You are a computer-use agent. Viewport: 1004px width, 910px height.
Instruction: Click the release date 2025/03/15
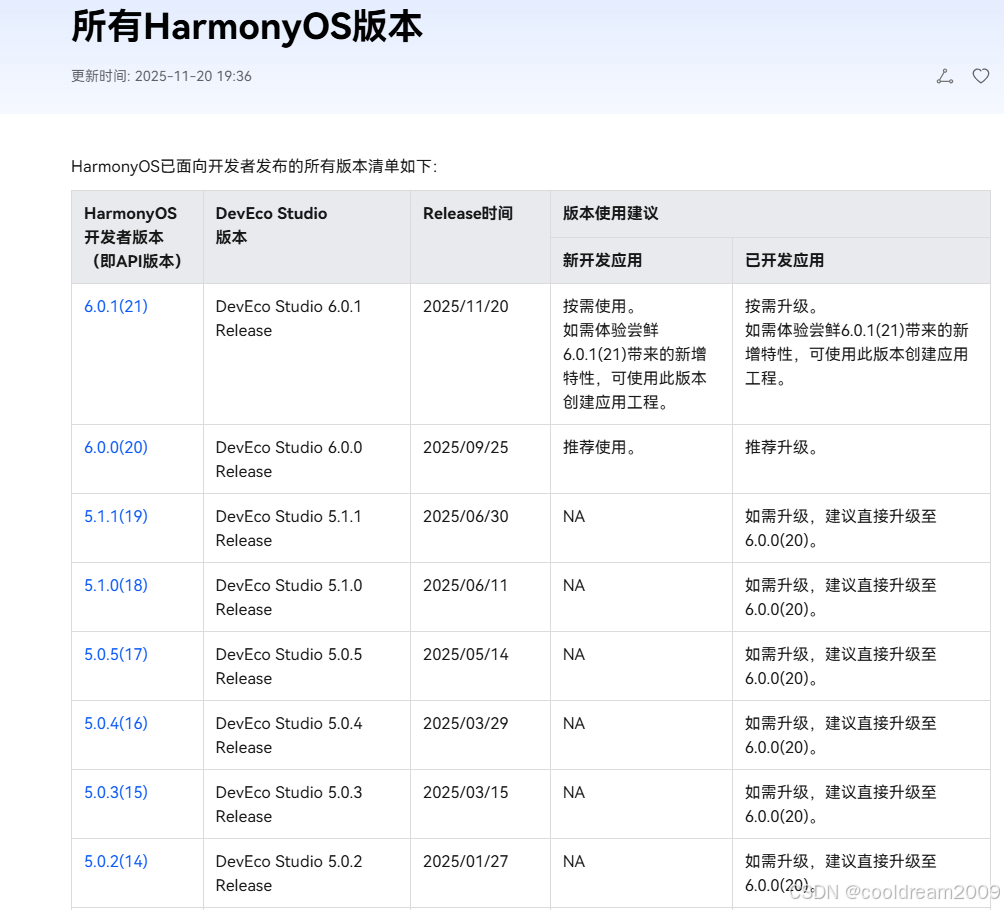(466, 792)
